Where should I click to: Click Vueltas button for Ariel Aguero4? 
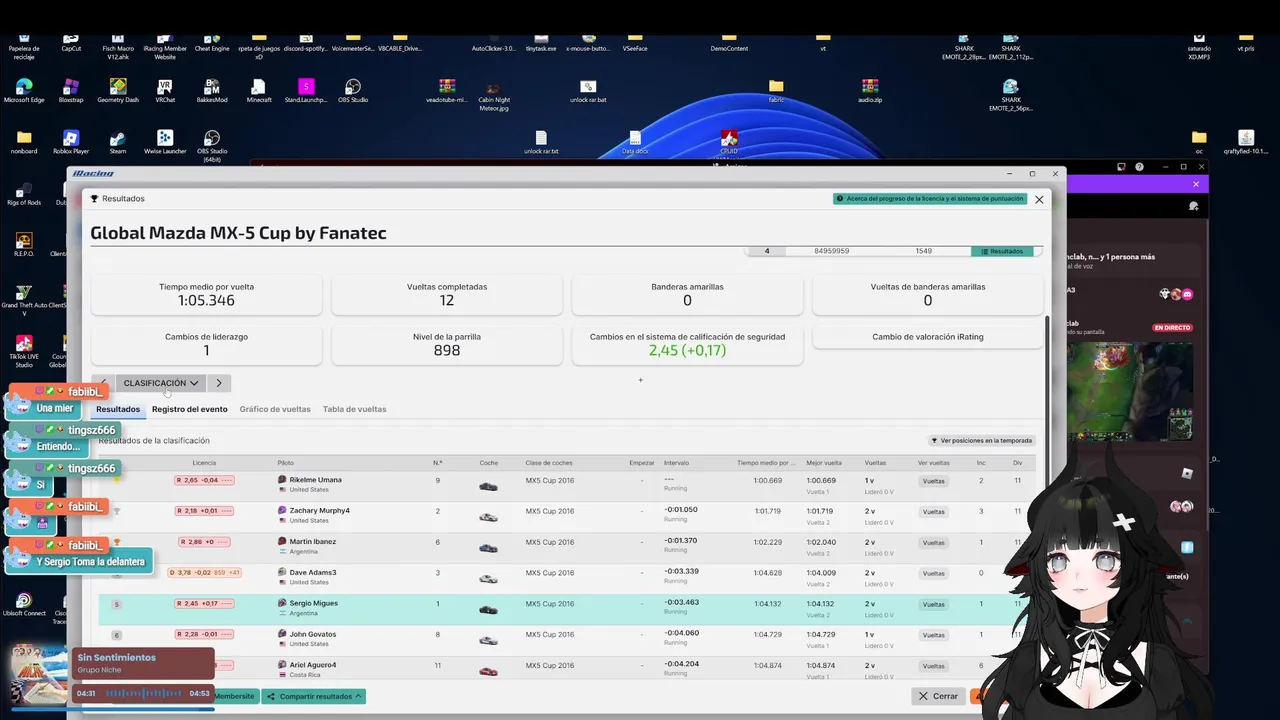(933, 666)
